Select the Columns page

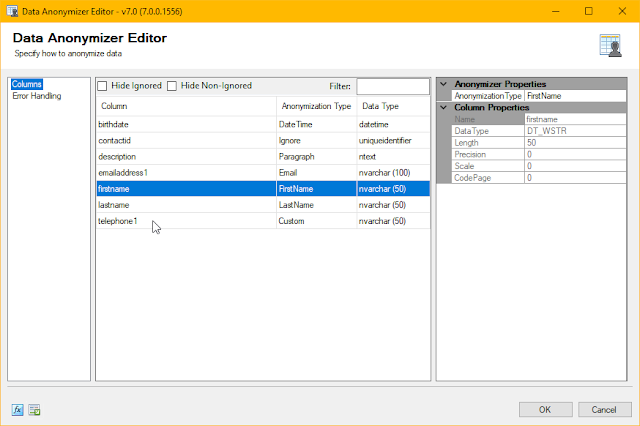click(27, 84)
